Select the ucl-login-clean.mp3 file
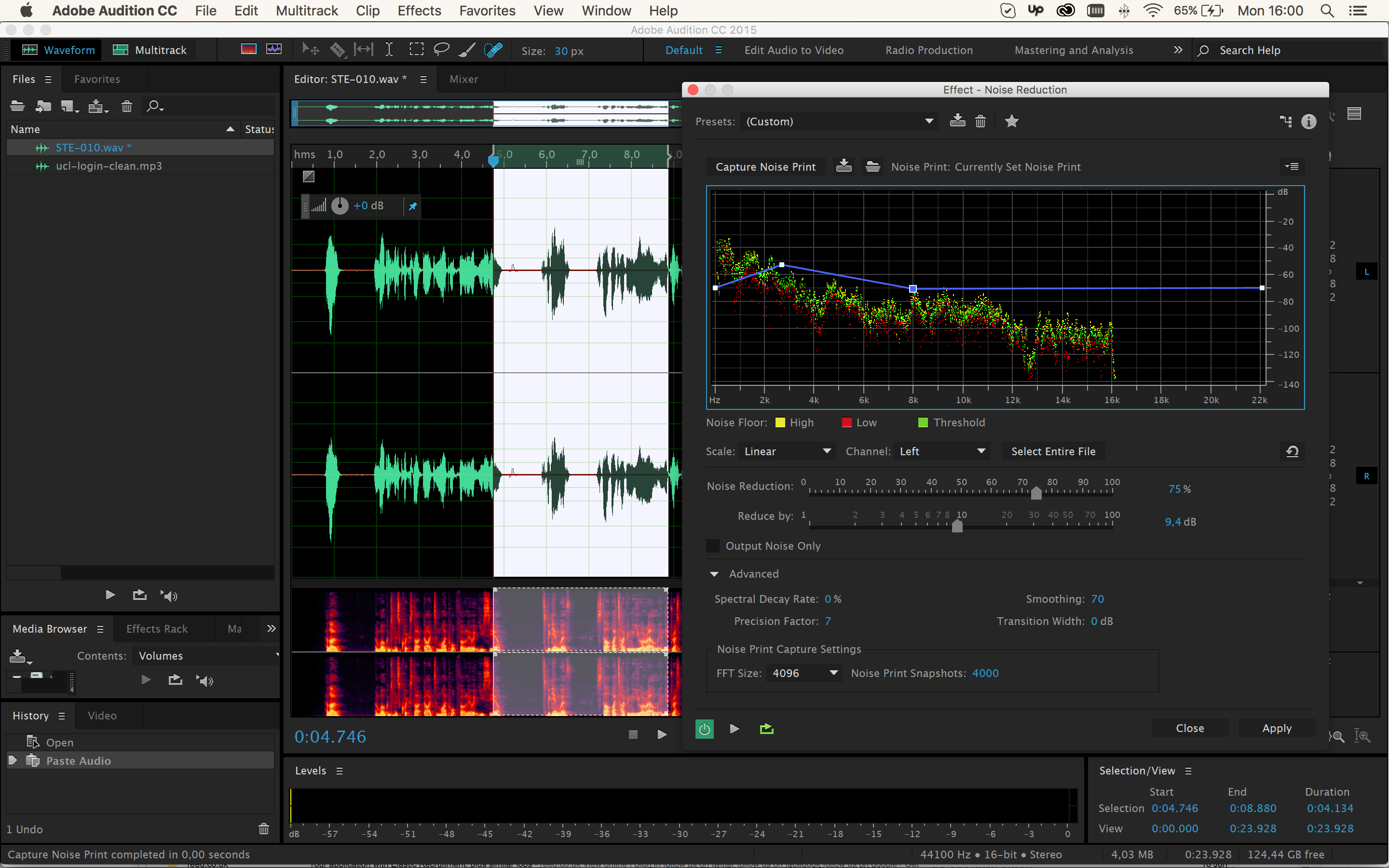Viewport: 1389px width, 868px height. click(x=109, y=166)
